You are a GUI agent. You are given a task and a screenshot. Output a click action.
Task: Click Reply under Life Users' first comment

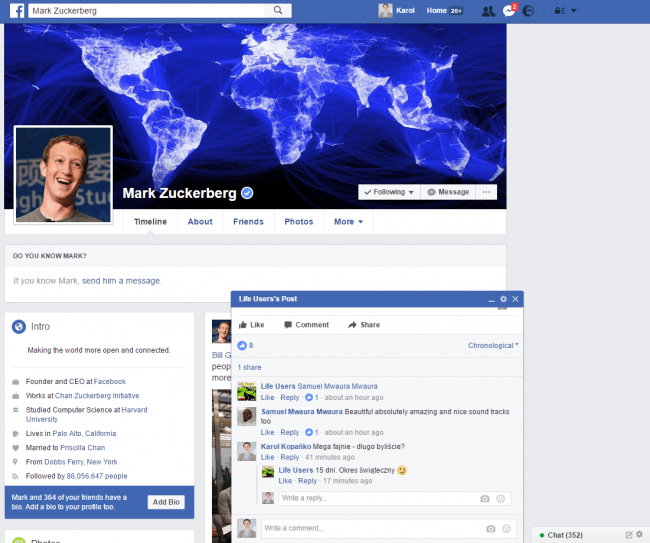[289, 398]
